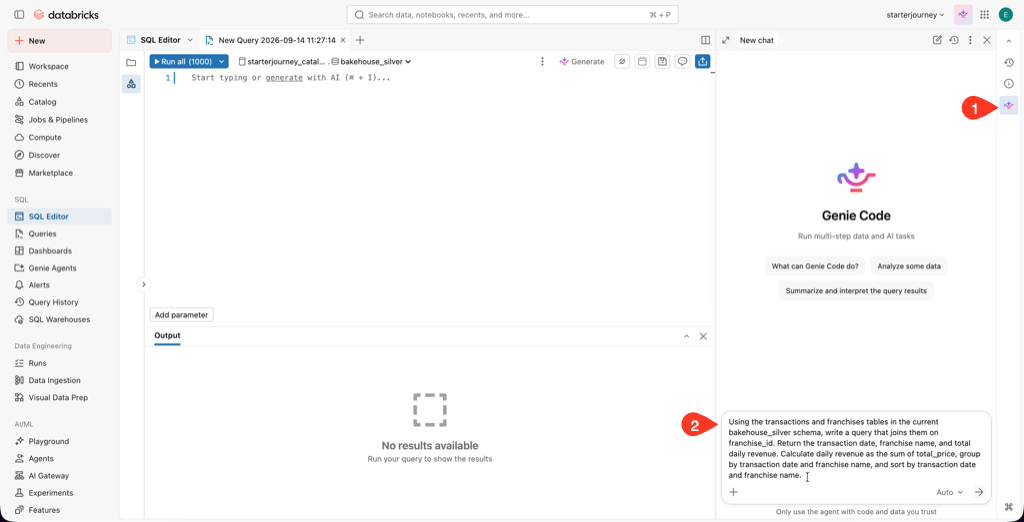Toggle the split editor layout icon
Screen dimensions: 1024x522
coord(705,40)
